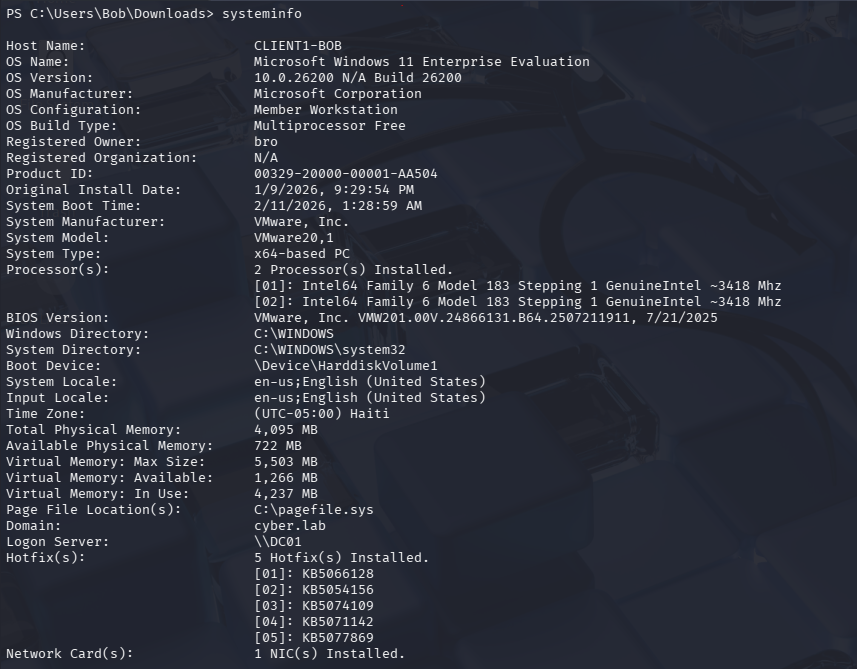
Task: Click the System Boot Time value
Action: pyautogui.click(x=337, y=206)
